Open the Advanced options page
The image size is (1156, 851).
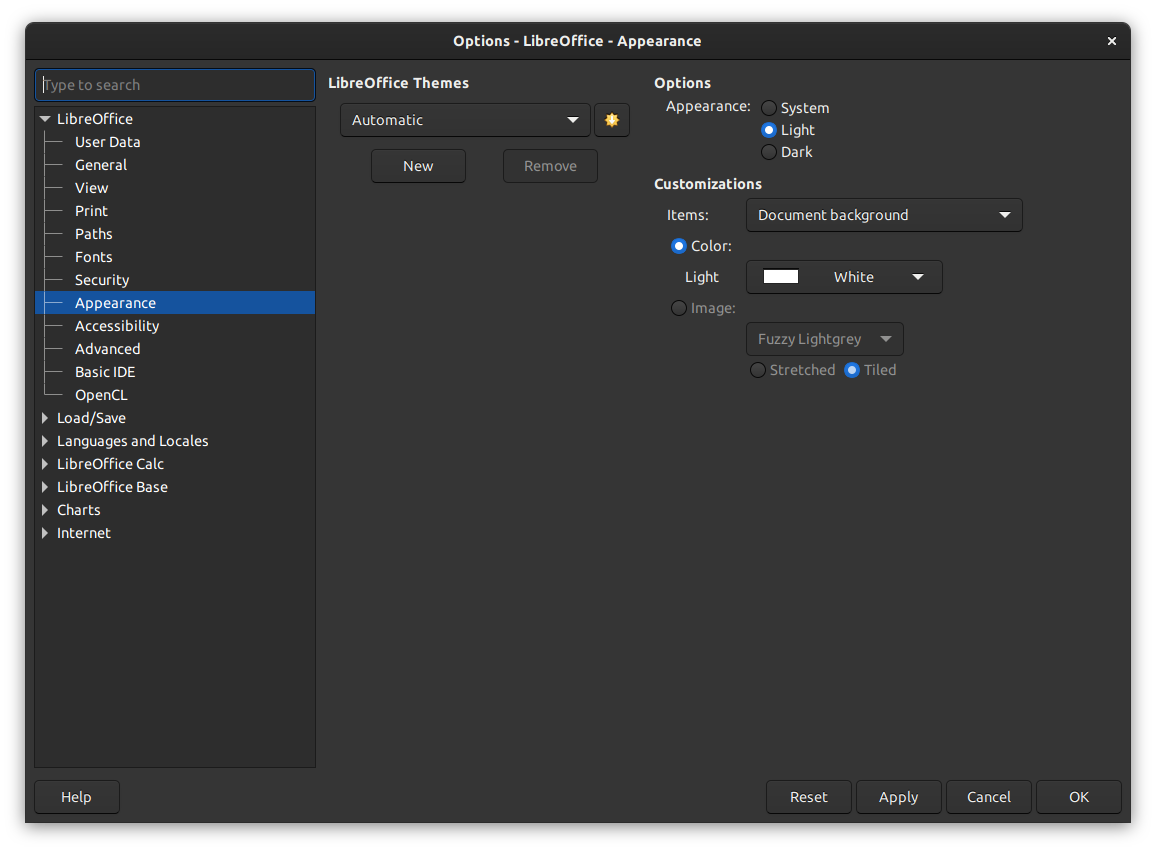tap(108, 349)
